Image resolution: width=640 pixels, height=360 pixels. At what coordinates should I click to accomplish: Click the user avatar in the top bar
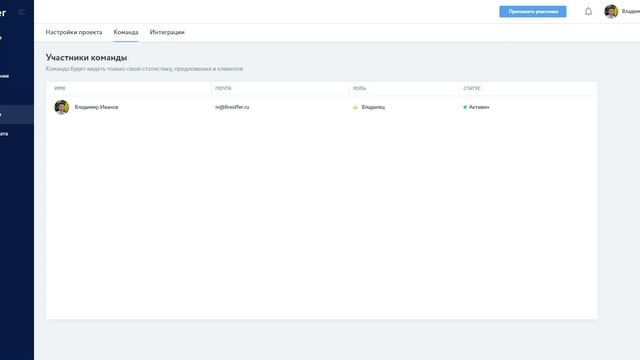coord(611,11)
